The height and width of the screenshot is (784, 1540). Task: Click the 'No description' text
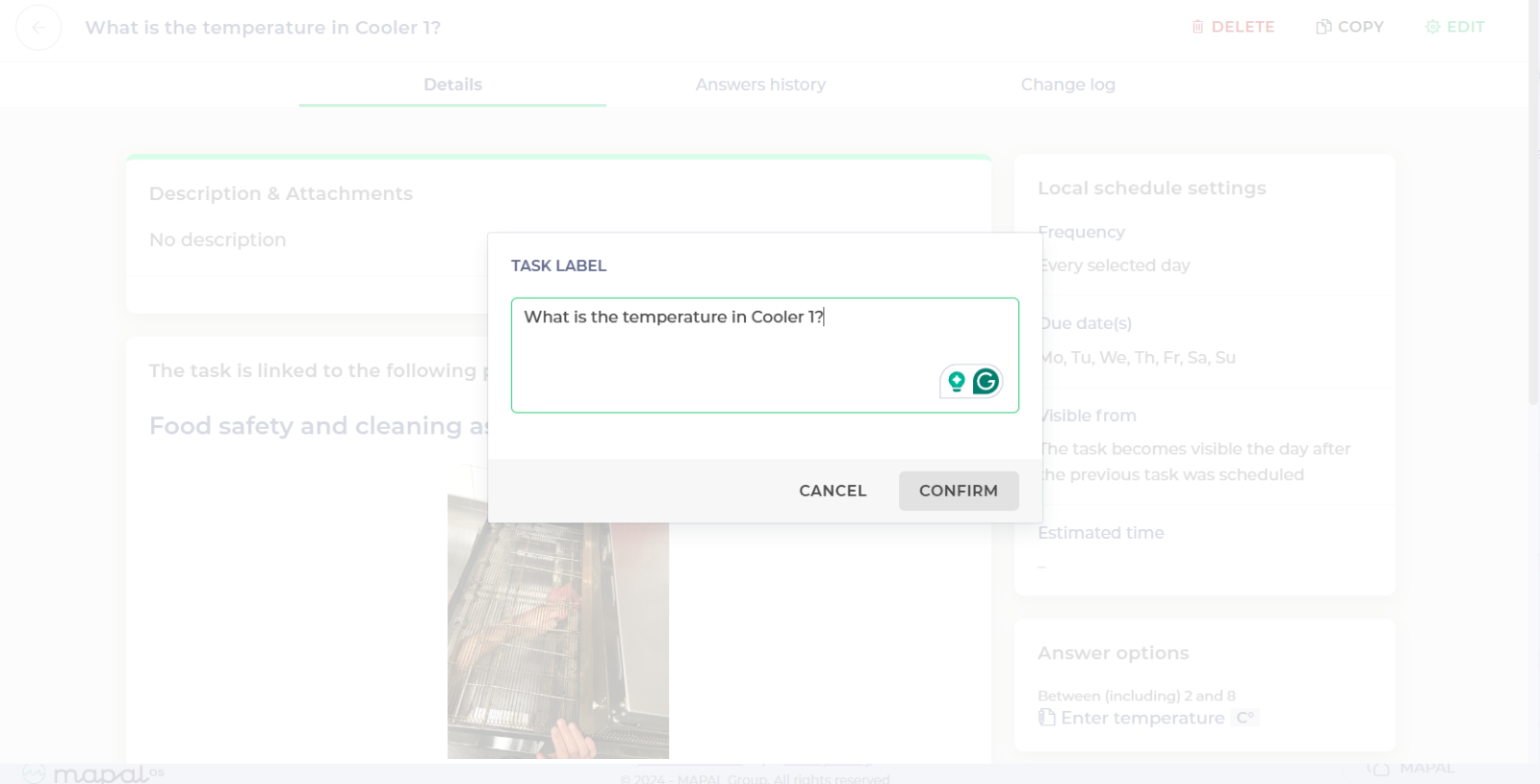pyautogui.click(x=218, y=240)
